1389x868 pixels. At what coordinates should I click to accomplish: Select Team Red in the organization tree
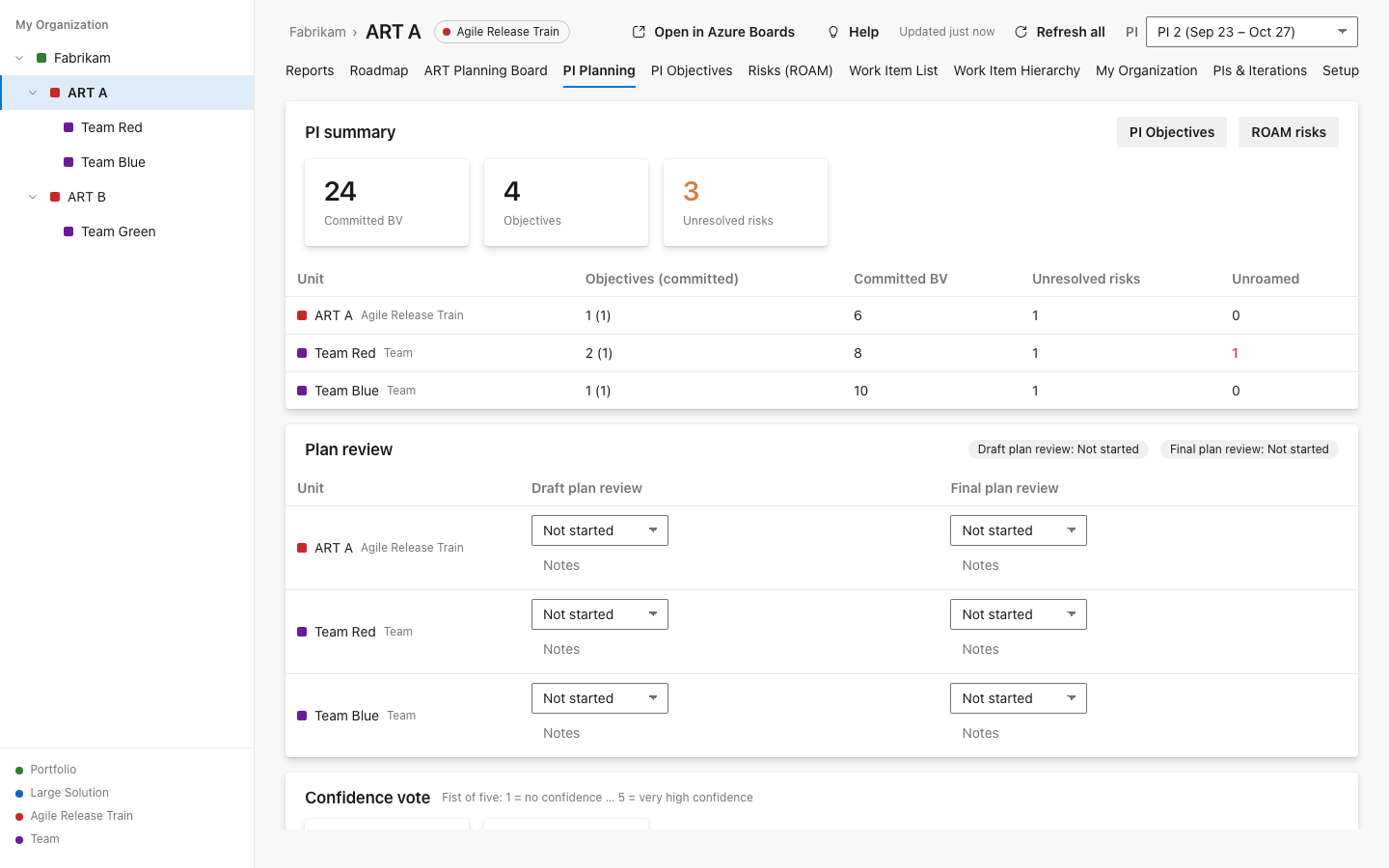127,127
